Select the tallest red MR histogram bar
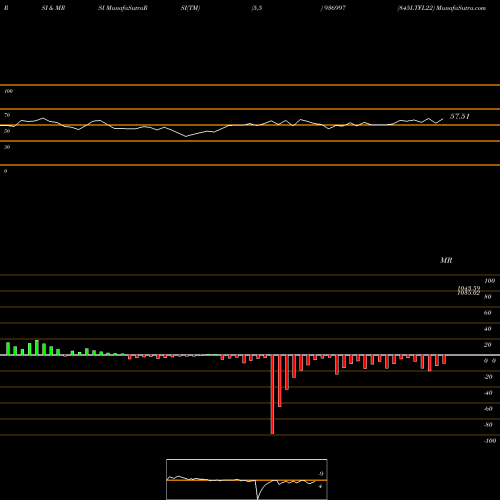Screen dimensions: 500x500 tap(272, 394)
